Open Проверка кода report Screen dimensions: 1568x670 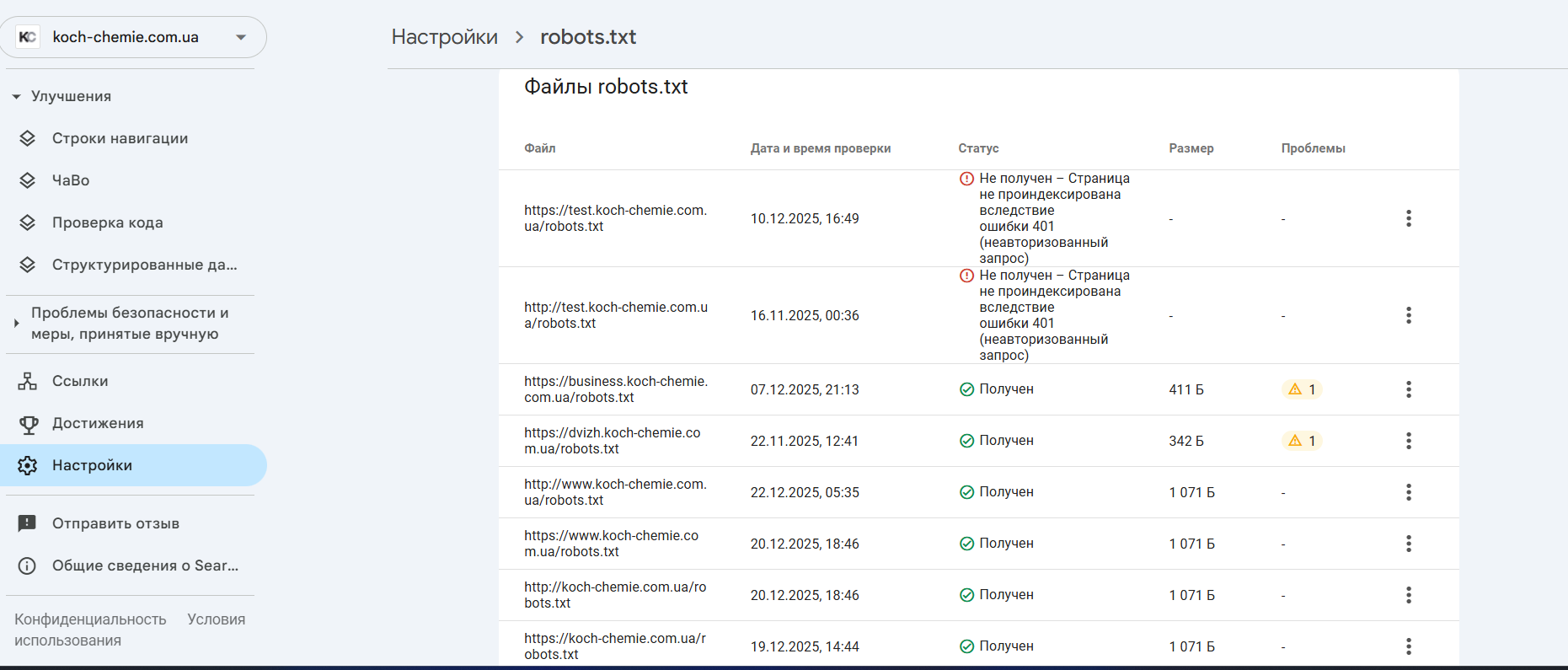[x=133, y=222]
